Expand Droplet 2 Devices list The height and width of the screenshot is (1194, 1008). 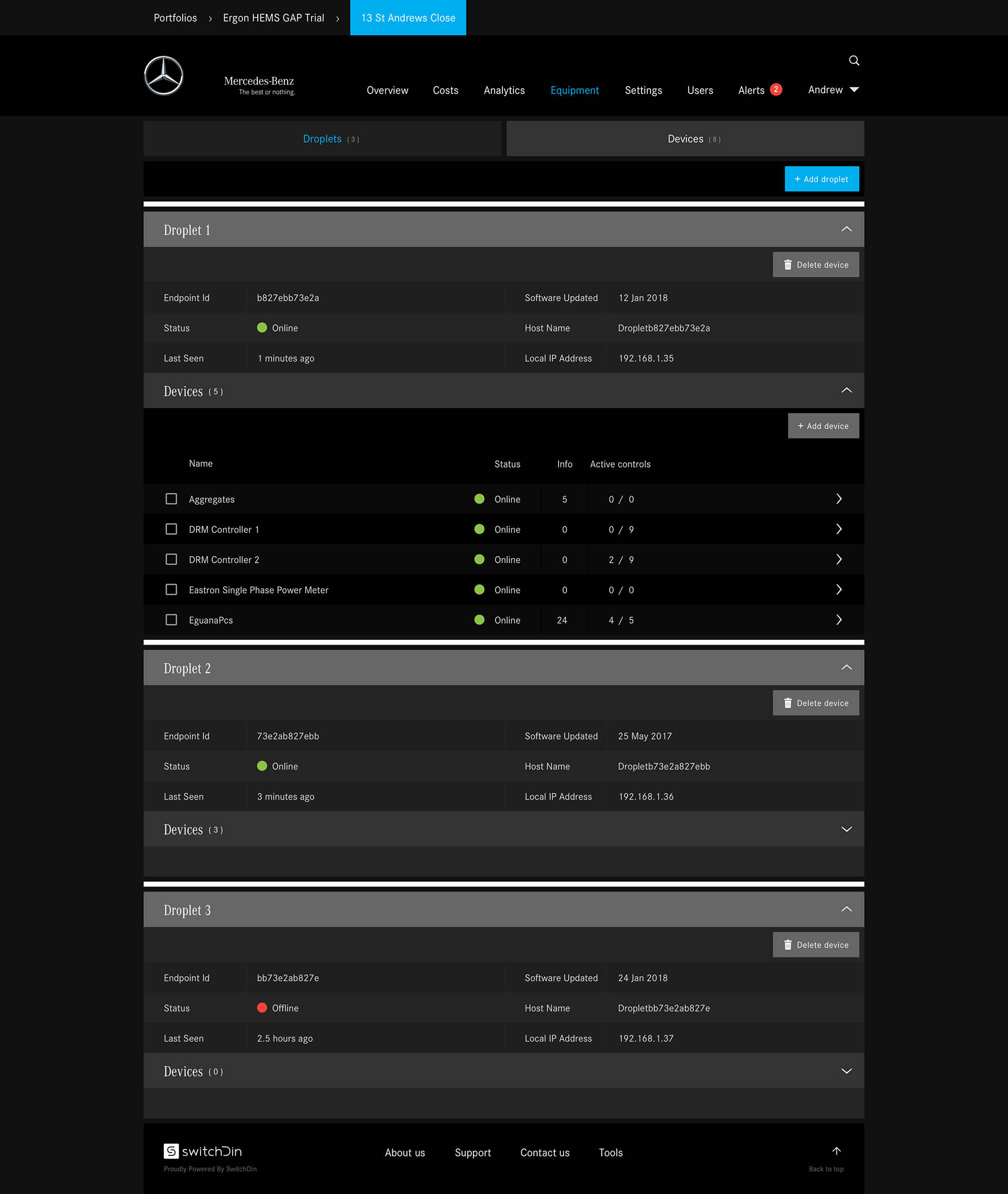846,829
